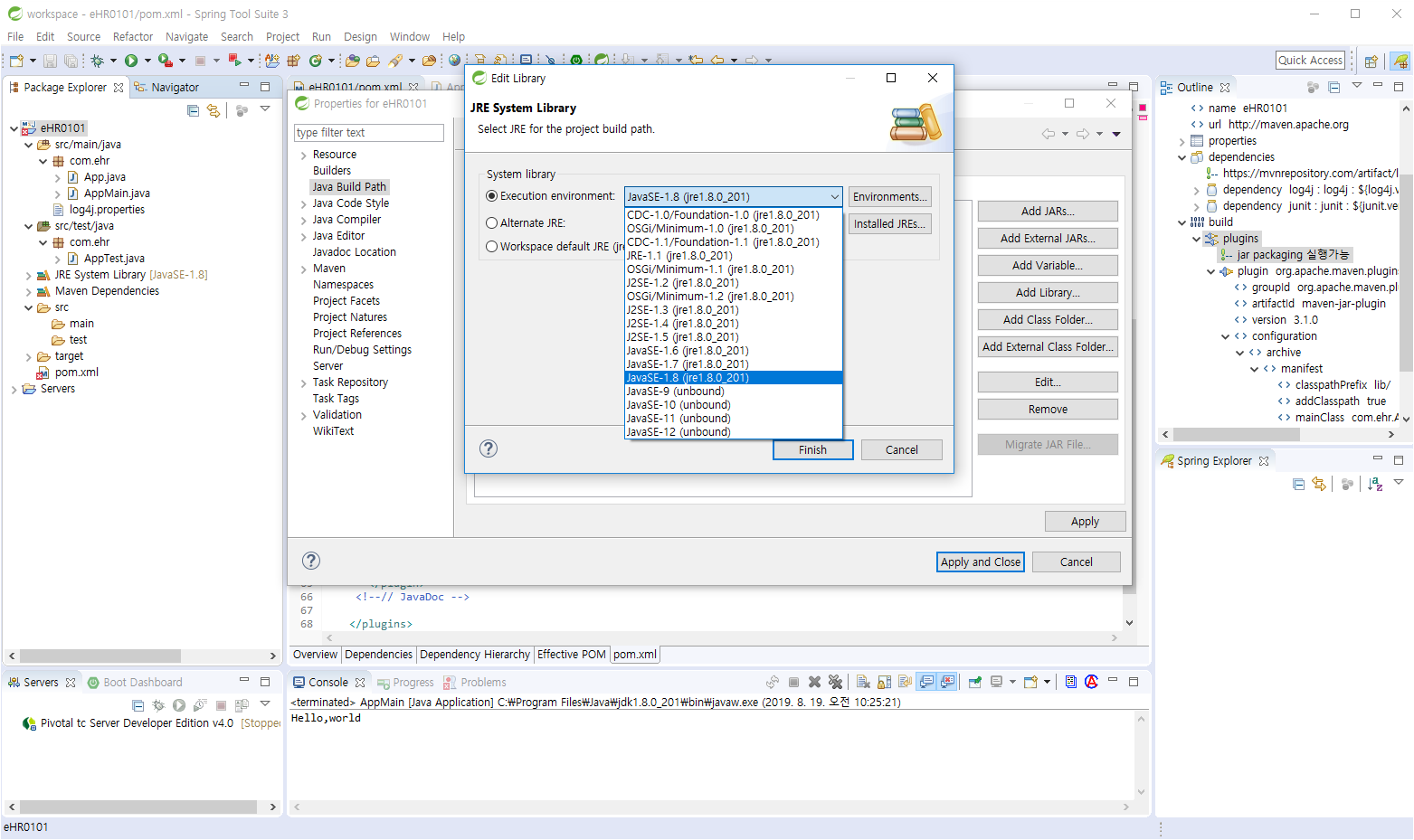
Task: Click Remove Launch icon in Console
Action: coord(814,682)
